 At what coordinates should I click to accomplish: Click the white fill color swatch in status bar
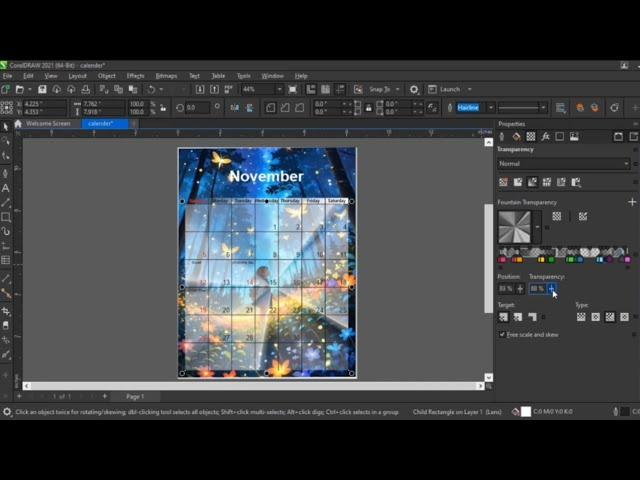(x=526, y=412)
